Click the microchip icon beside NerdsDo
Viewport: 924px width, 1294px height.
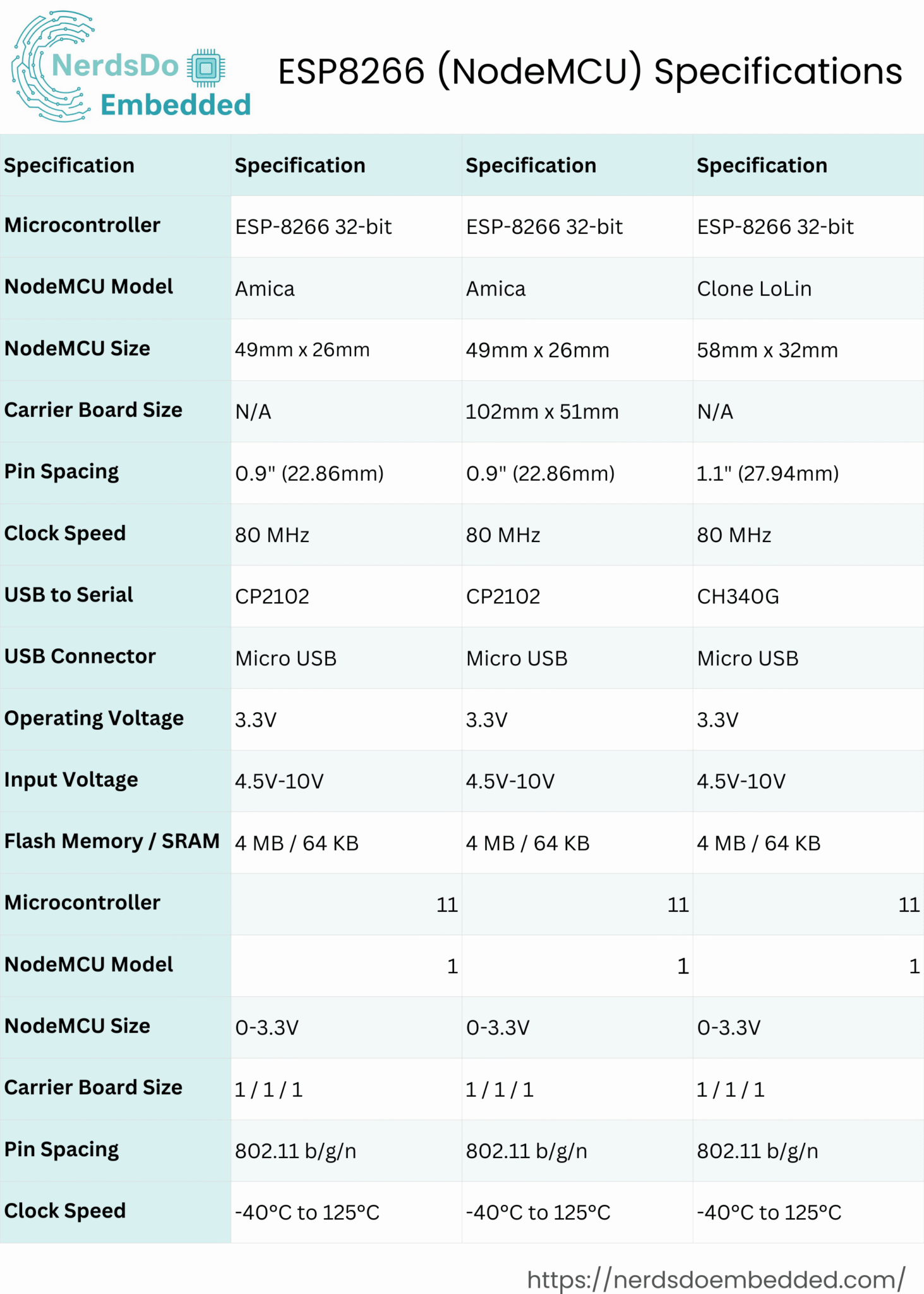206,68
